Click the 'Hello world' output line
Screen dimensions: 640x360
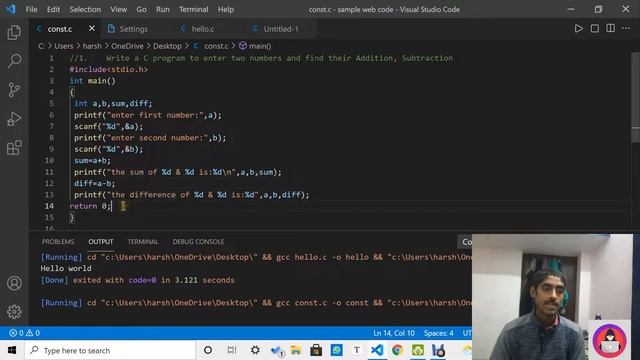click(x=66, y=269)
